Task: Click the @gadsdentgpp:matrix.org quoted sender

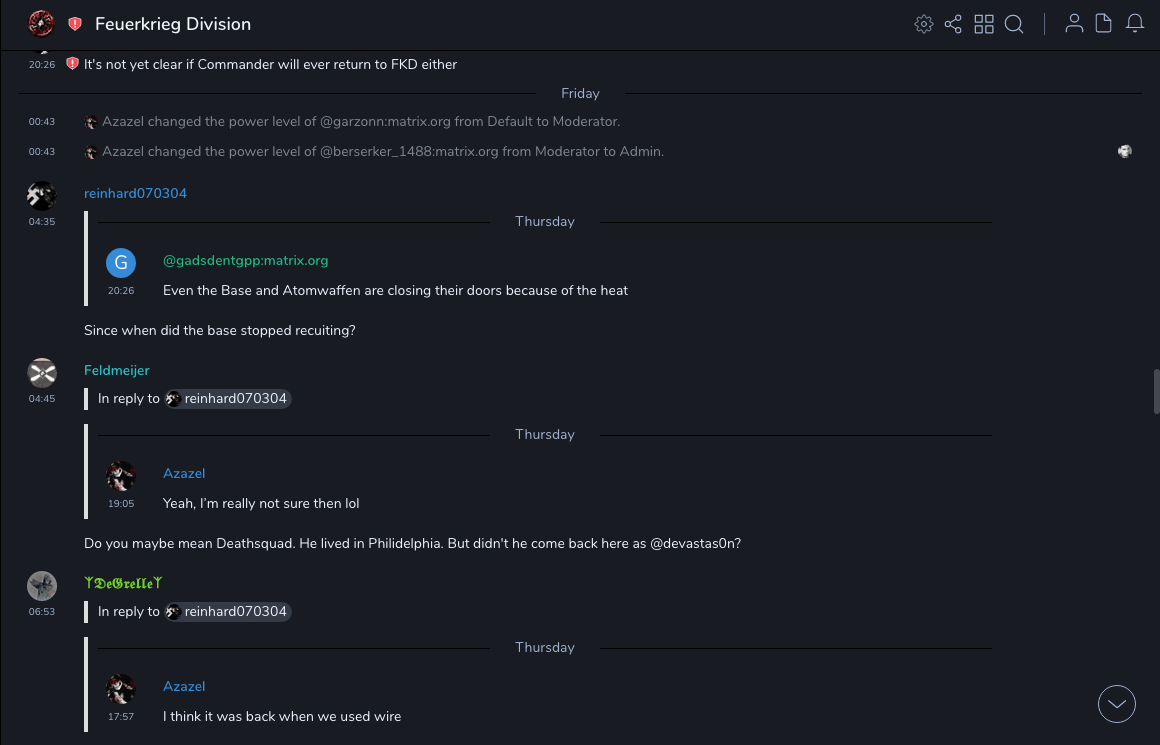Action: click(x=245, y=260)
